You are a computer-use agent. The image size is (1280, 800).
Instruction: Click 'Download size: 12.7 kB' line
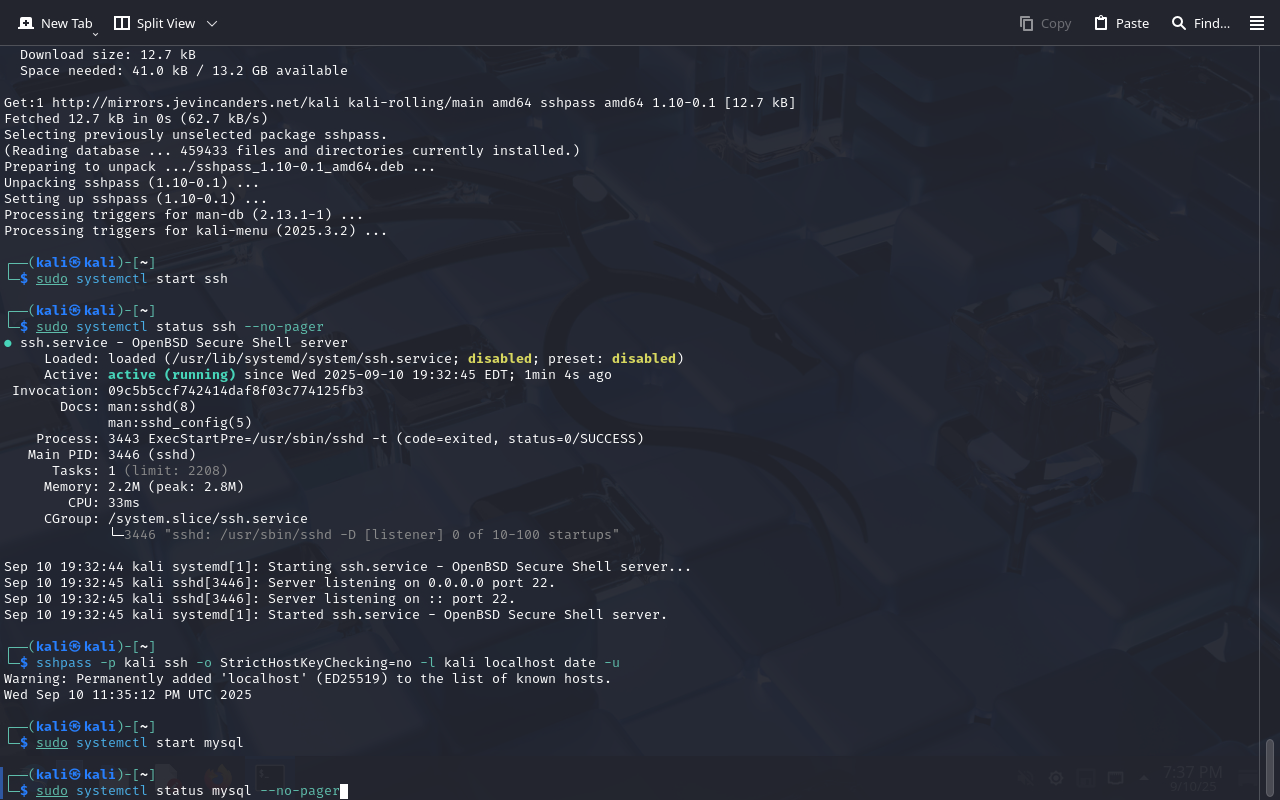pos(108,55)
